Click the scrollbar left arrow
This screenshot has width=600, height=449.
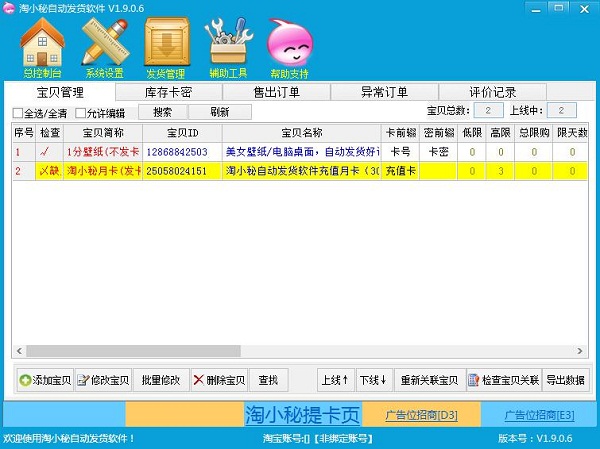click(19, 351)
